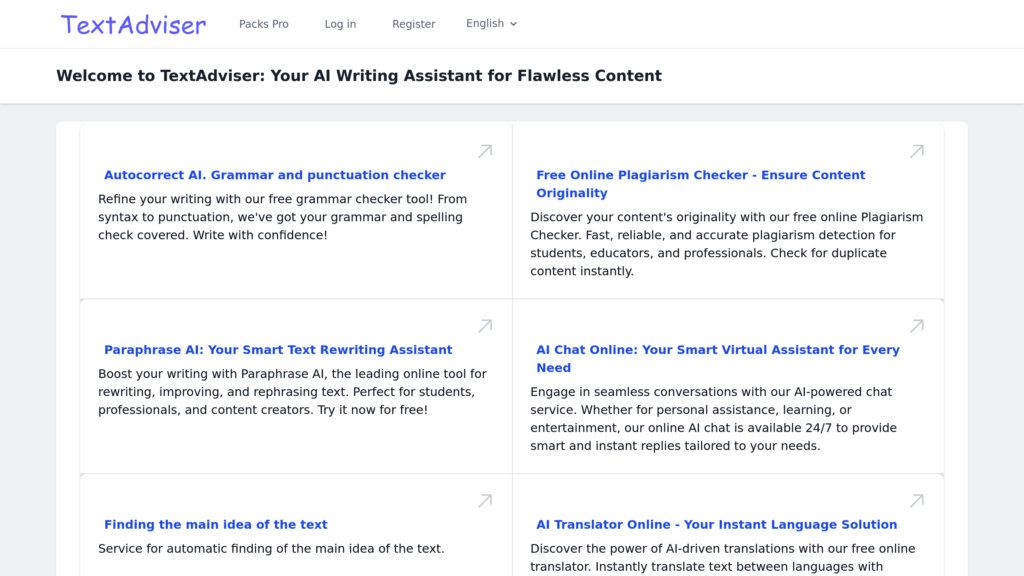Open the arrow icon on Autocorrect AI card
Image resolution: width=1024 pixels, height=576 pixels.
(x=485, y=152)
